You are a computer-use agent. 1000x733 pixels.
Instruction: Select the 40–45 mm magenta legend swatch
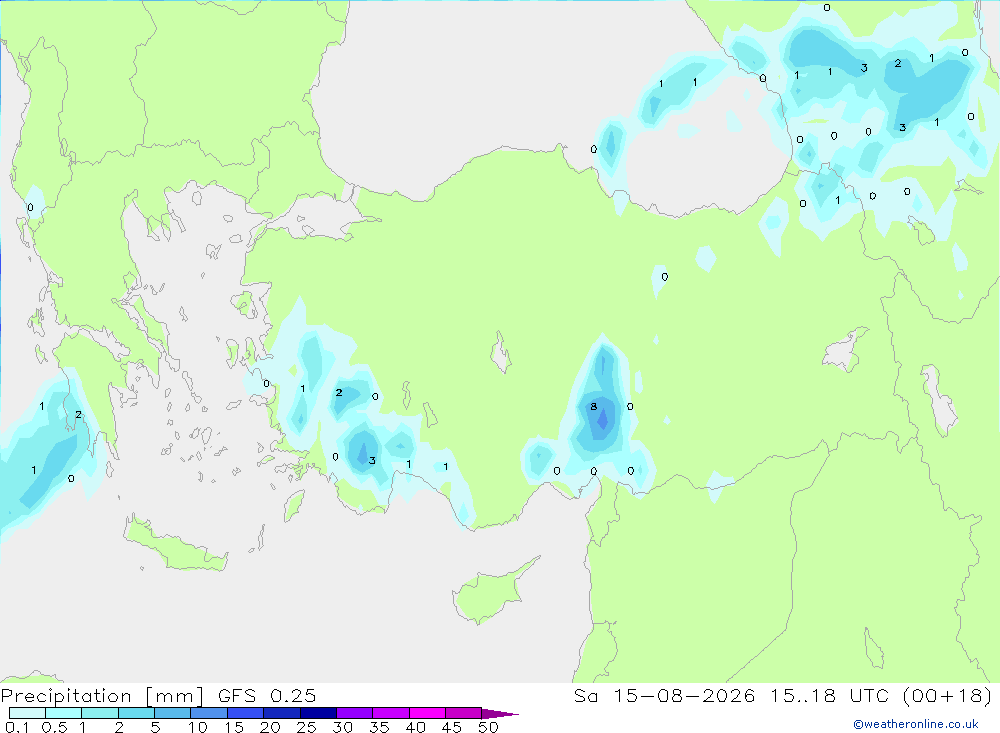427,713
